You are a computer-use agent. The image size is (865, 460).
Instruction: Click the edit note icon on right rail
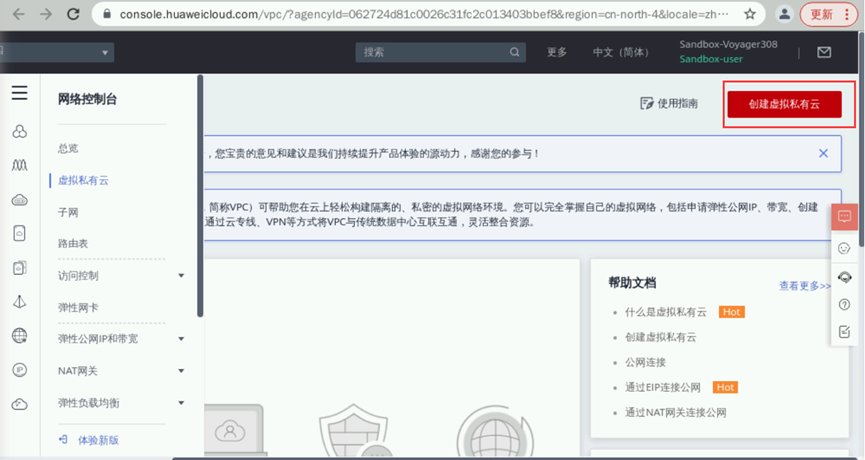(844, 331)
